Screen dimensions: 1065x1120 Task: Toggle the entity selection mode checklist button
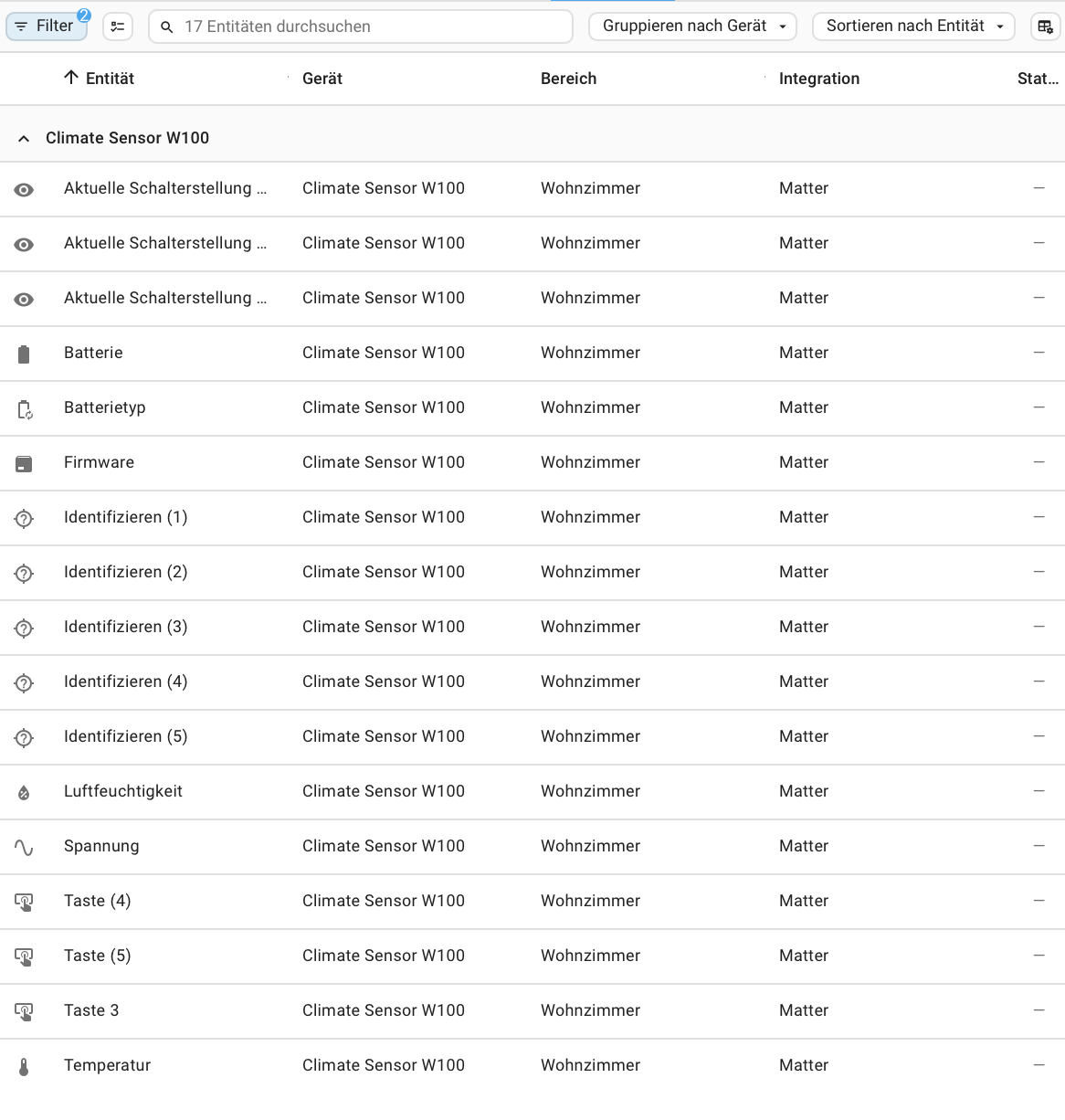118,26
